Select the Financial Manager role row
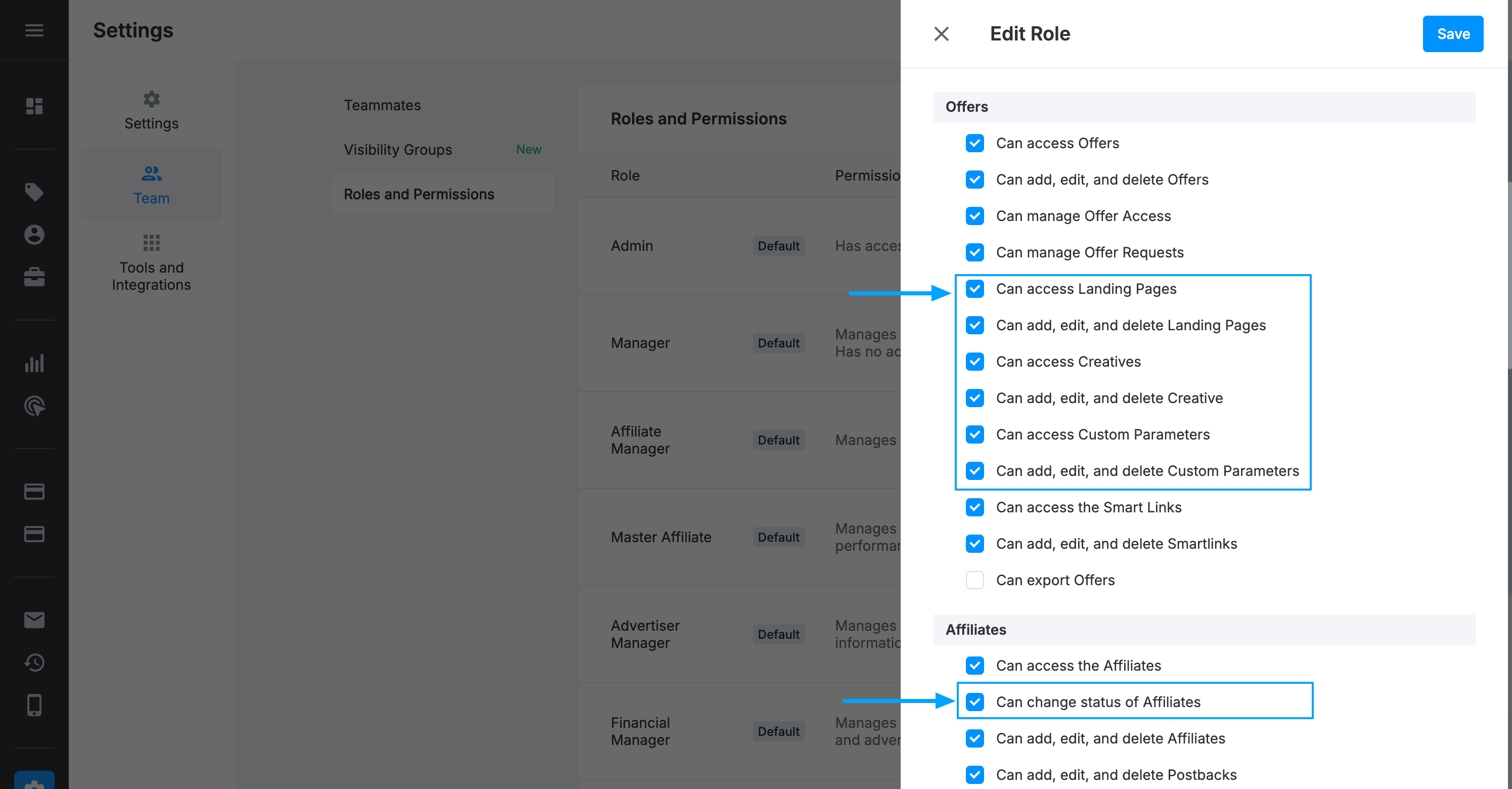Screen dimensions: 1512x789 click(739, 731)
